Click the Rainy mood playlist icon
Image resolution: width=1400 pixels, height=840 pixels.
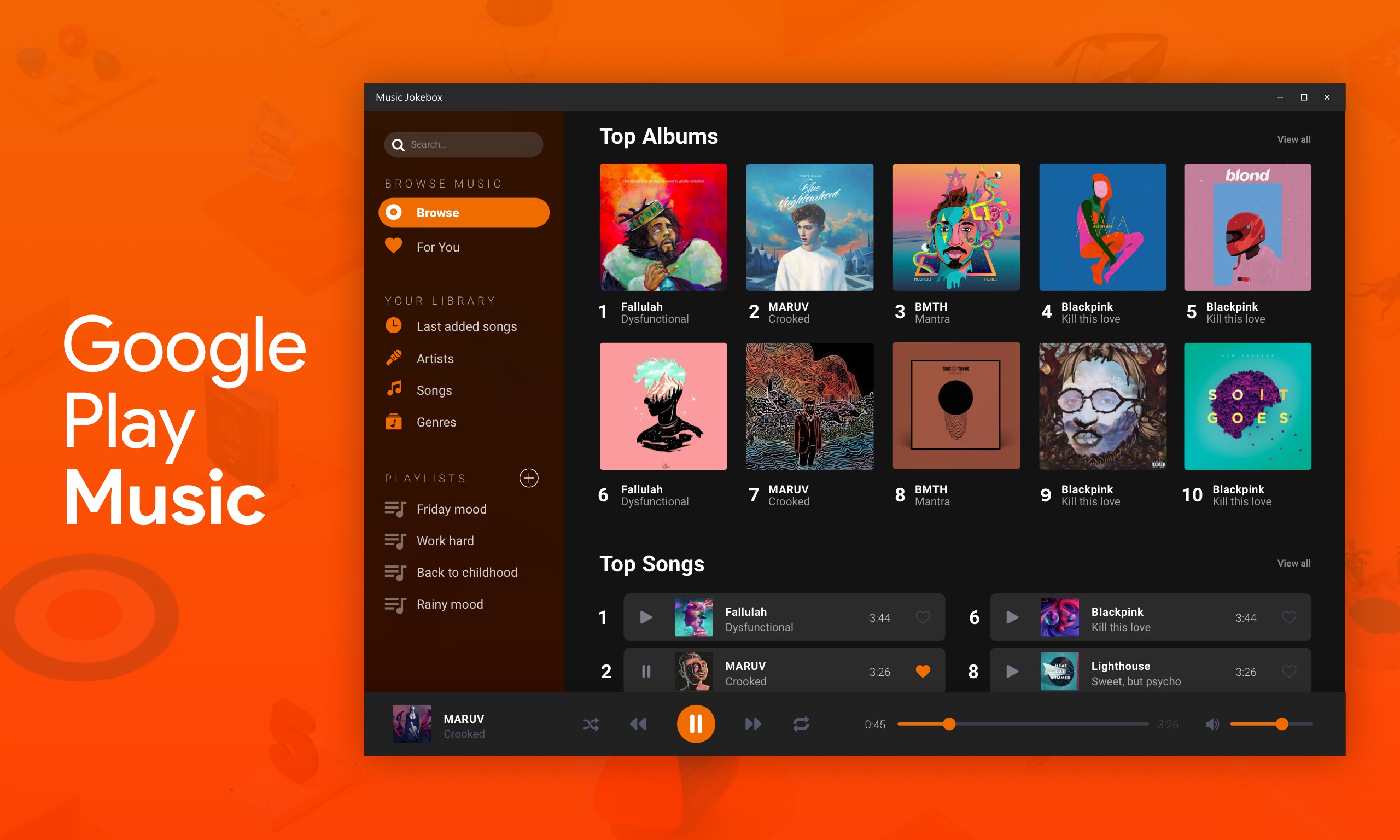[395, 604]
